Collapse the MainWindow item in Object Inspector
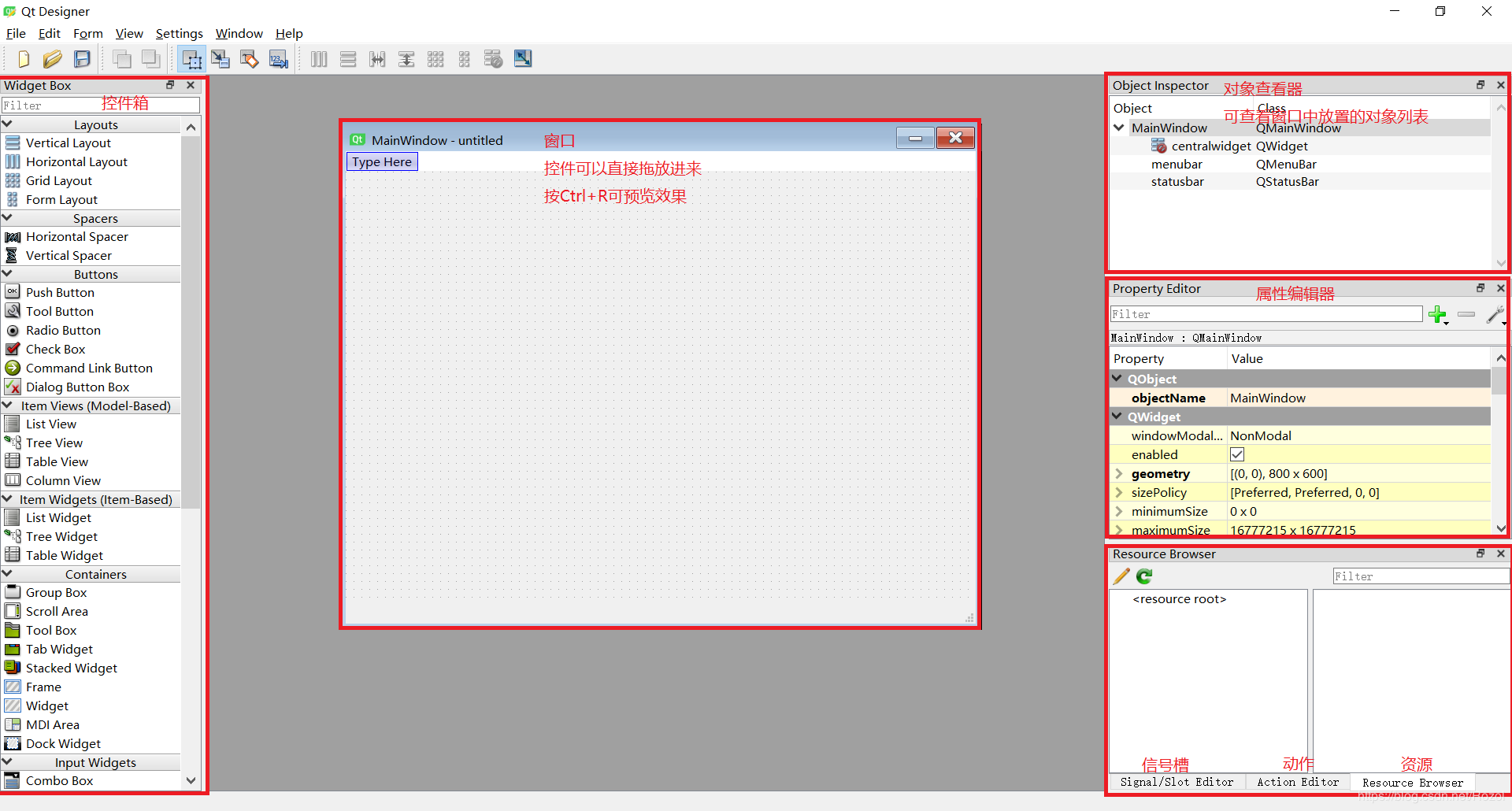 (x=1119, y=128)
